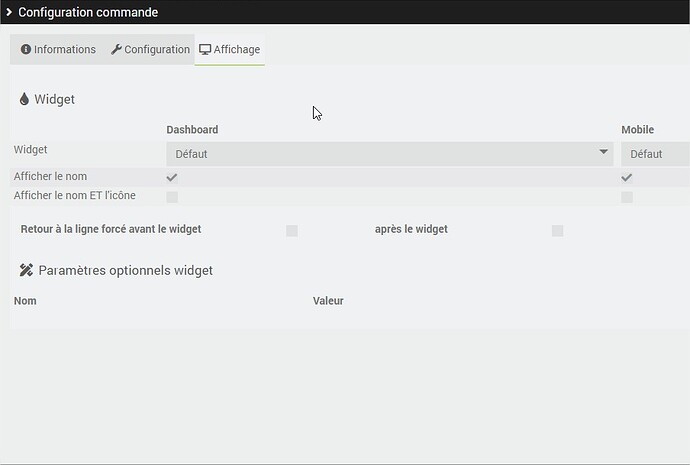Click the monitor icon on Affichage tab
The image size is (690, 465).
pos(205,49)
